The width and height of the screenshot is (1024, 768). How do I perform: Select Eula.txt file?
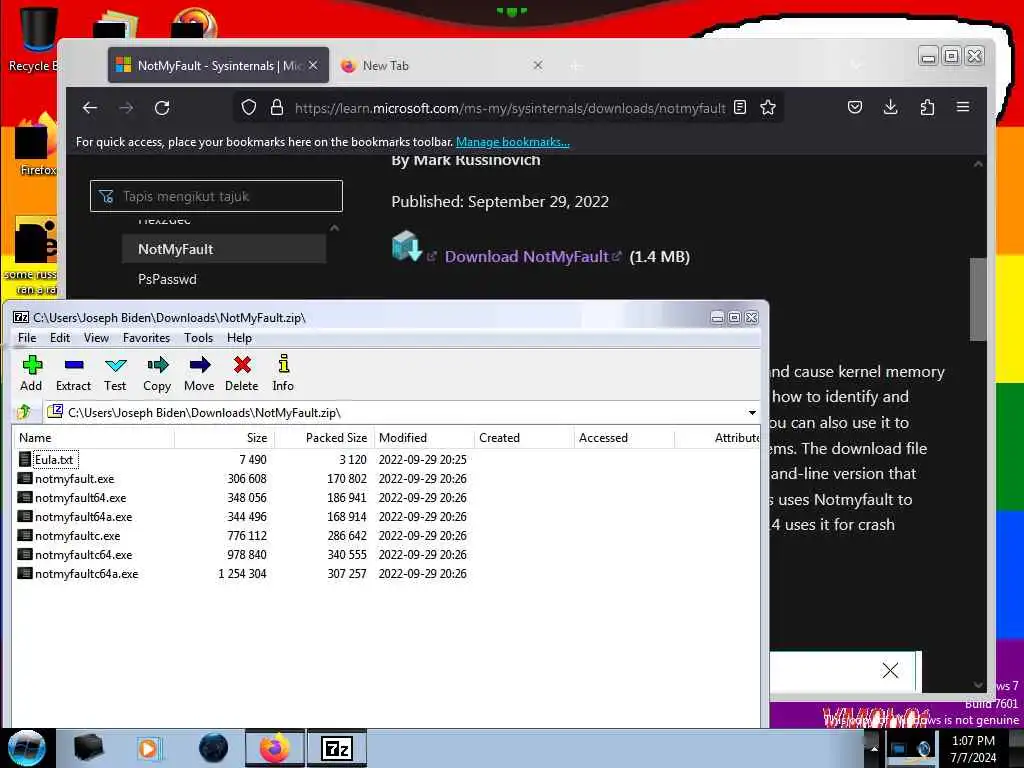pyautogui.click(x=54, y=460)
